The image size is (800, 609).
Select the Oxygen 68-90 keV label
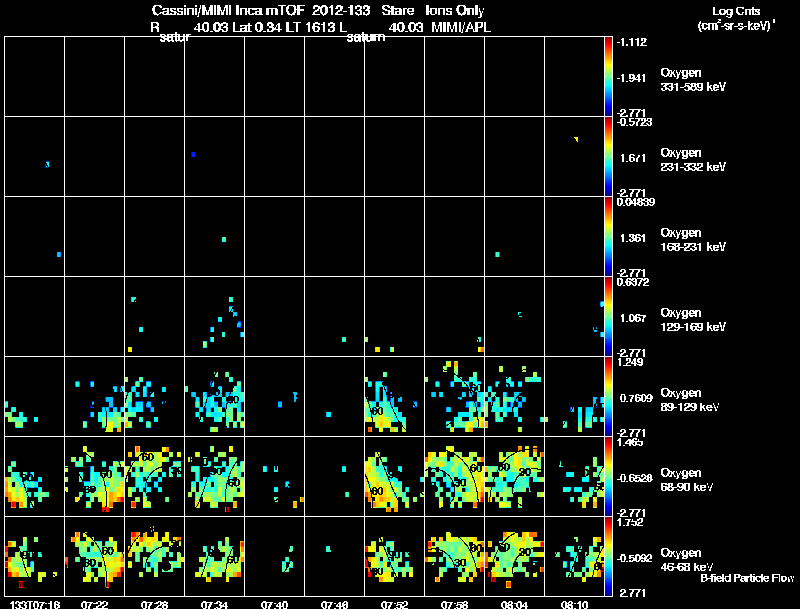(687, 480)
